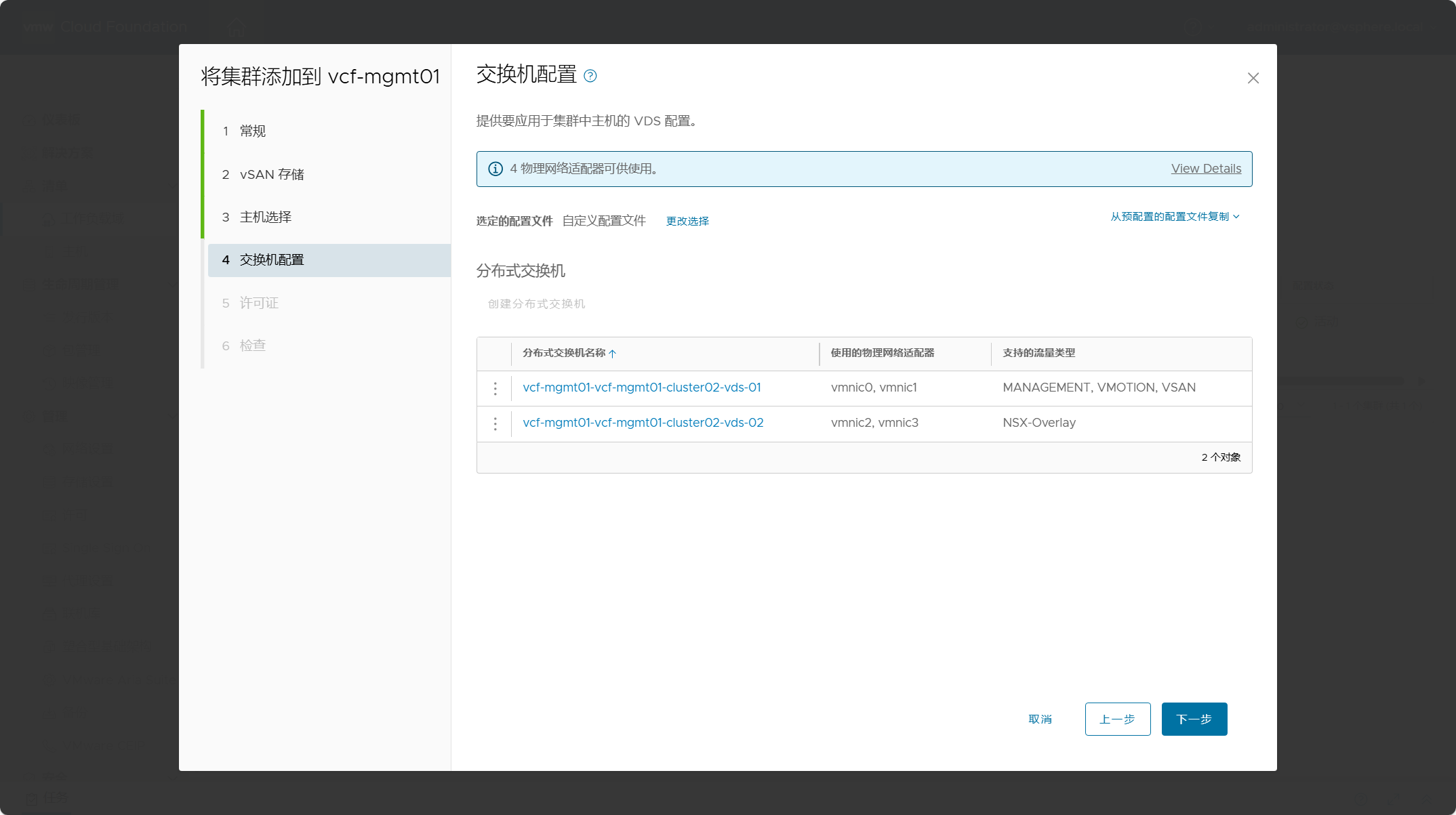Open View Details link for network adapters

(1206, 169)
